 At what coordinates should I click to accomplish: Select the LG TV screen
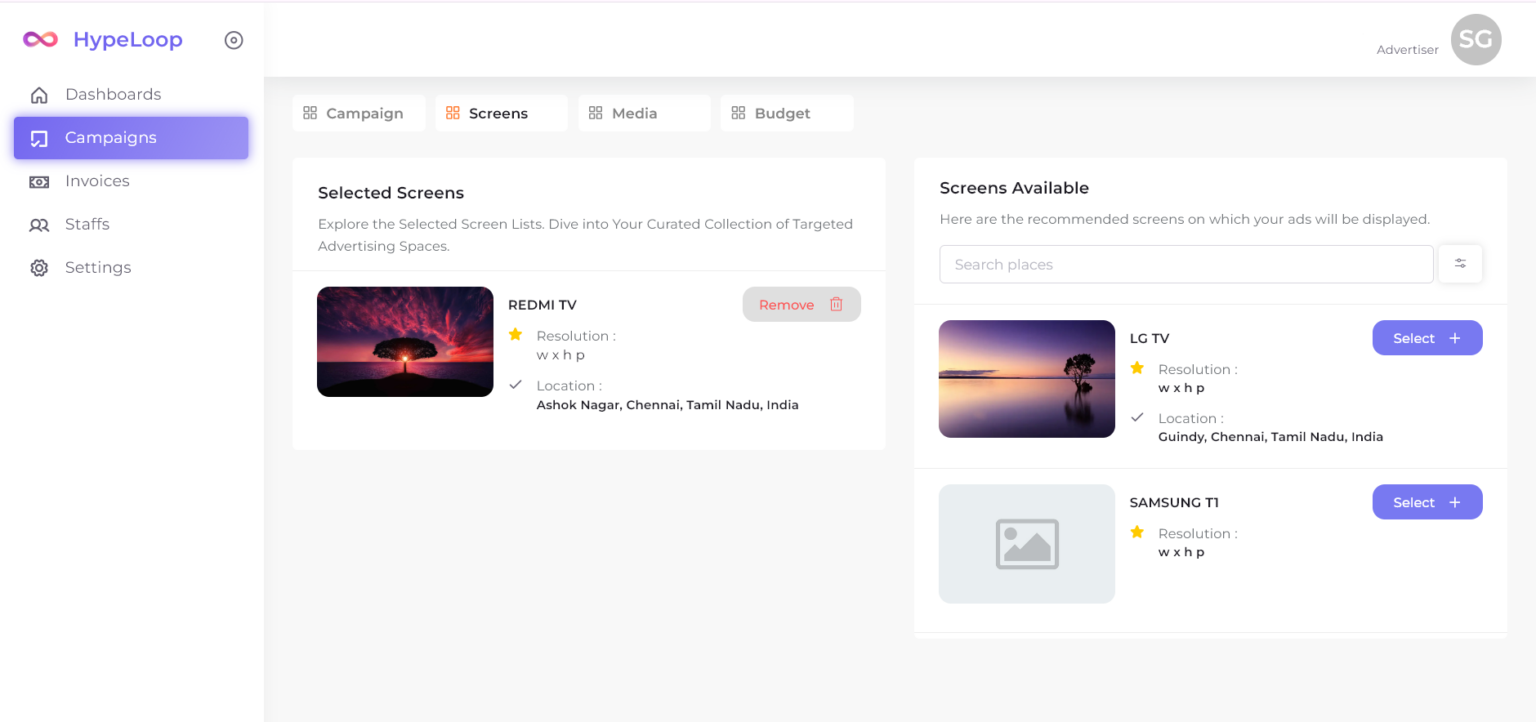(x=1426, y=338)
